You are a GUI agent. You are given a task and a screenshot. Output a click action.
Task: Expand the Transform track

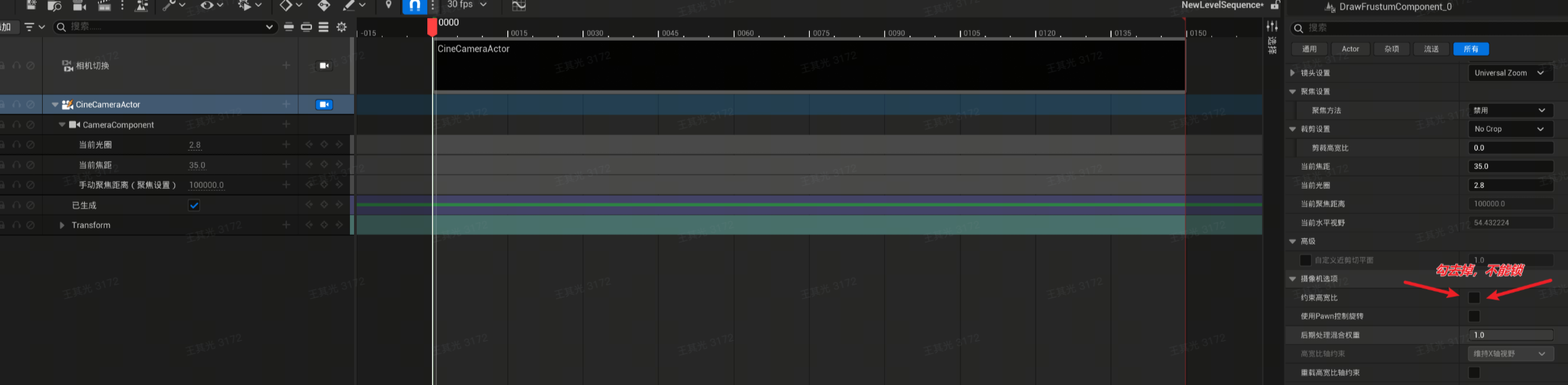tap(62, 225)
